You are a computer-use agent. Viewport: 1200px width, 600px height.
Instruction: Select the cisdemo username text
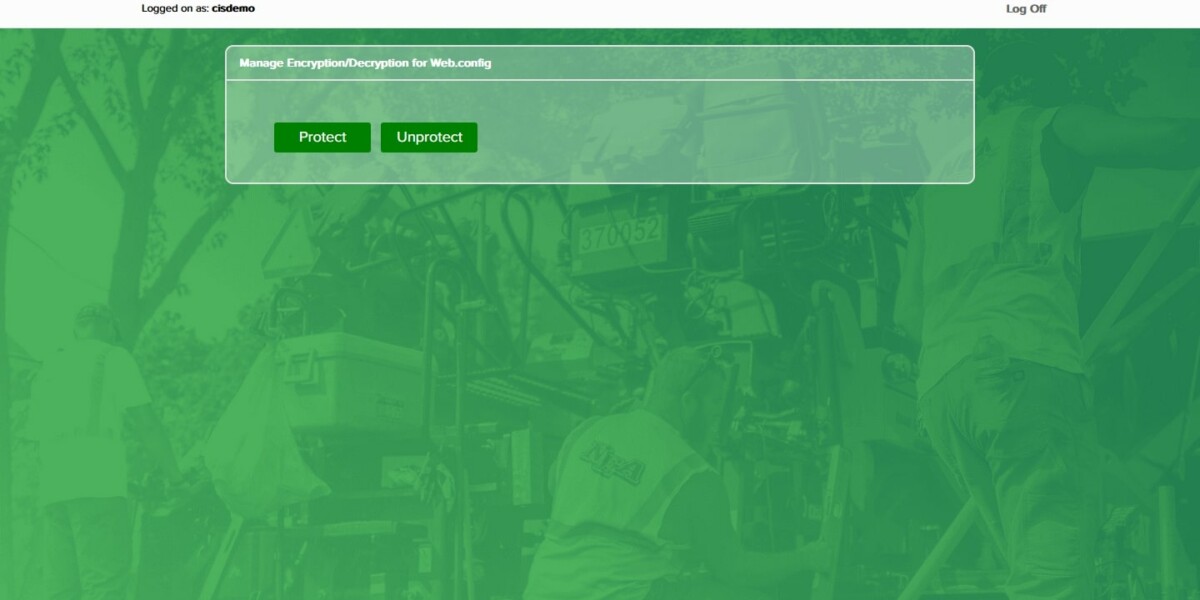233,8
